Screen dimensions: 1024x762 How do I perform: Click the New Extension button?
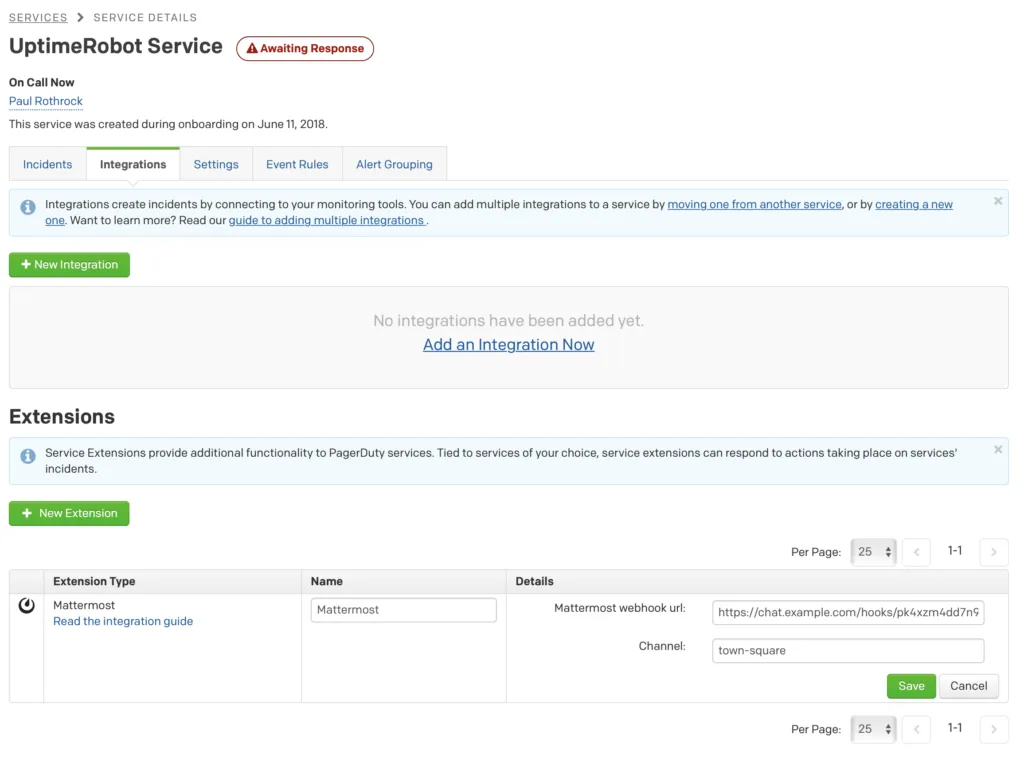click(x=69, y=513)
